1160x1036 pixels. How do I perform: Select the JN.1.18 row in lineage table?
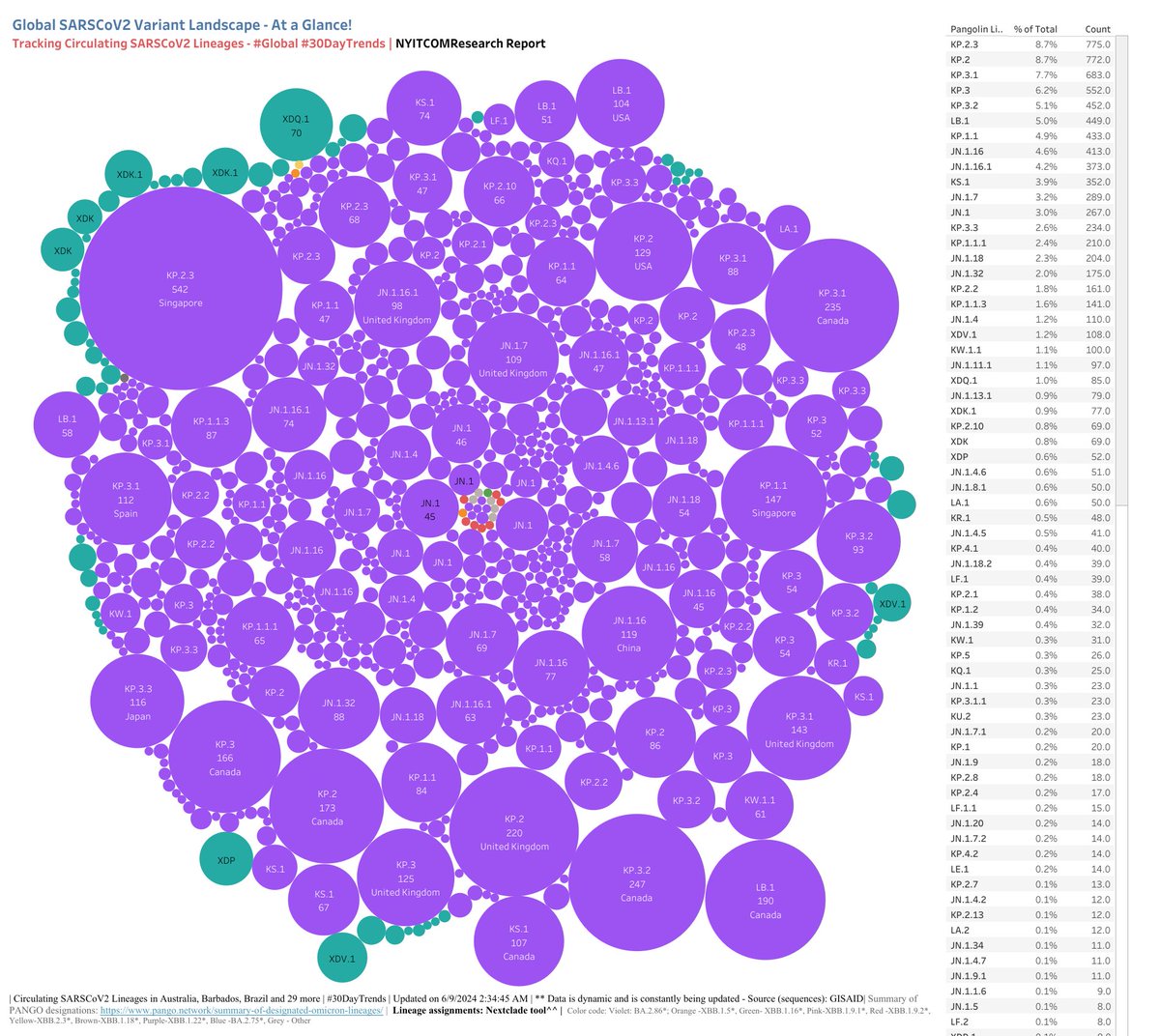1029,258
